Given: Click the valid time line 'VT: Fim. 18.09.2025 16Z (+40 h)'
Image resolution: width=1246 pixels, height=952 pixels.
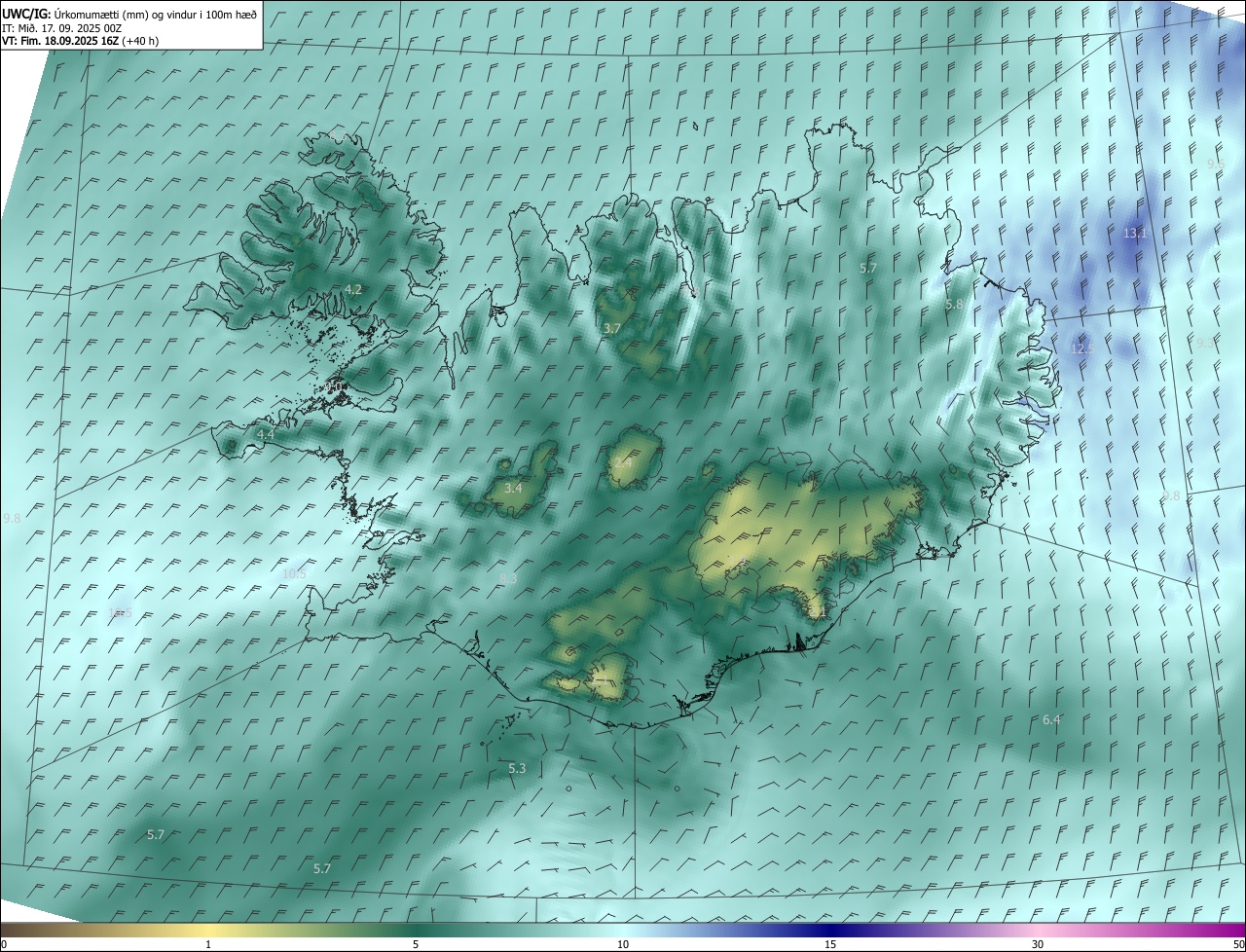Looking at the screenshot, I should coord(81,41).
